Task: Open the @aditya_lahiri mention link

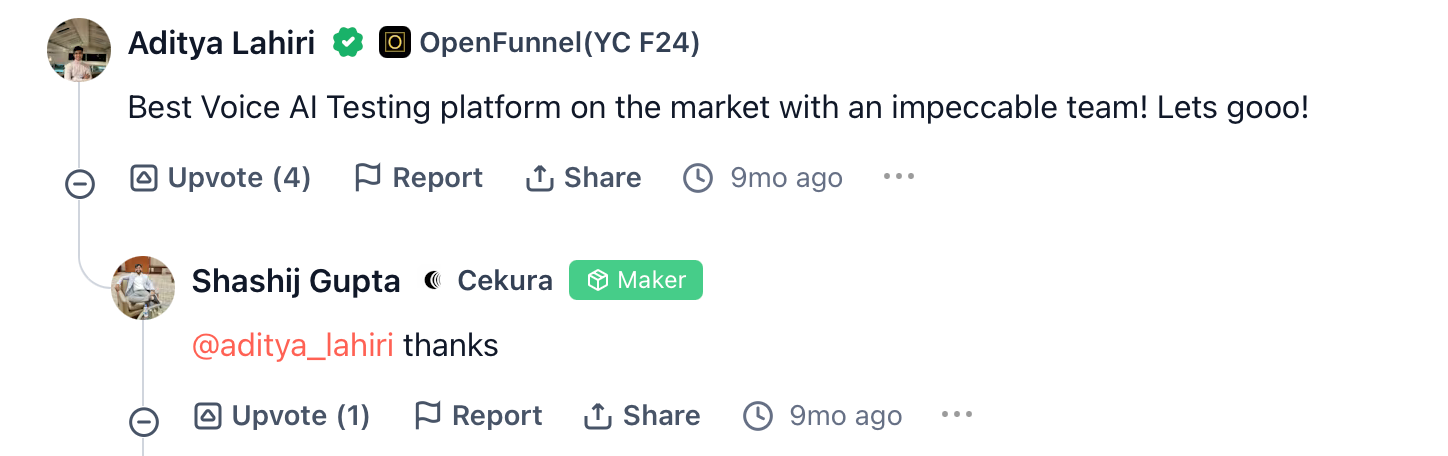Action: click(292, 346)
